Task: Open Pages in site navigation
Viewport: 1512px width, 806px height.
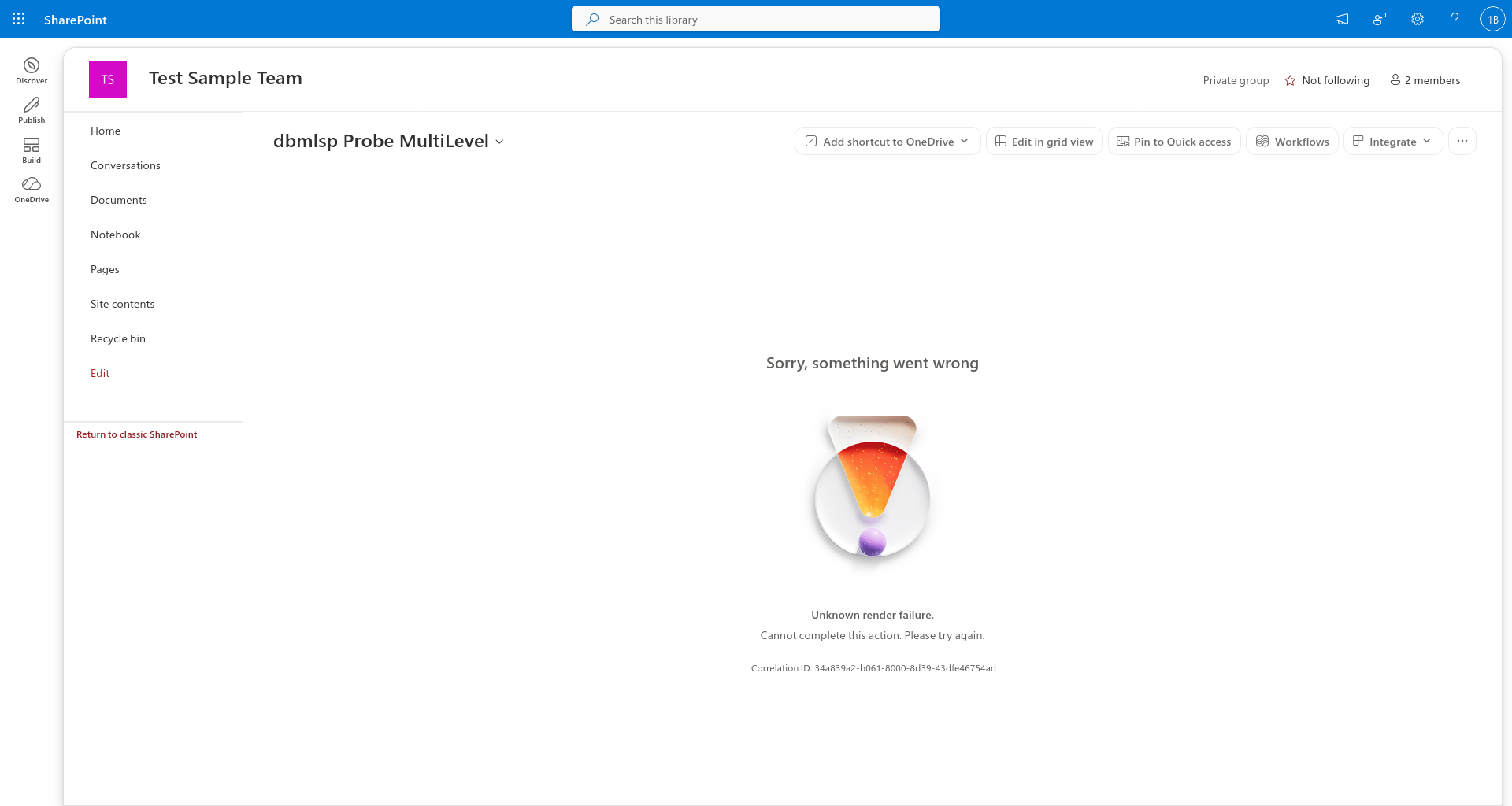Action: (x=105, y=269)
